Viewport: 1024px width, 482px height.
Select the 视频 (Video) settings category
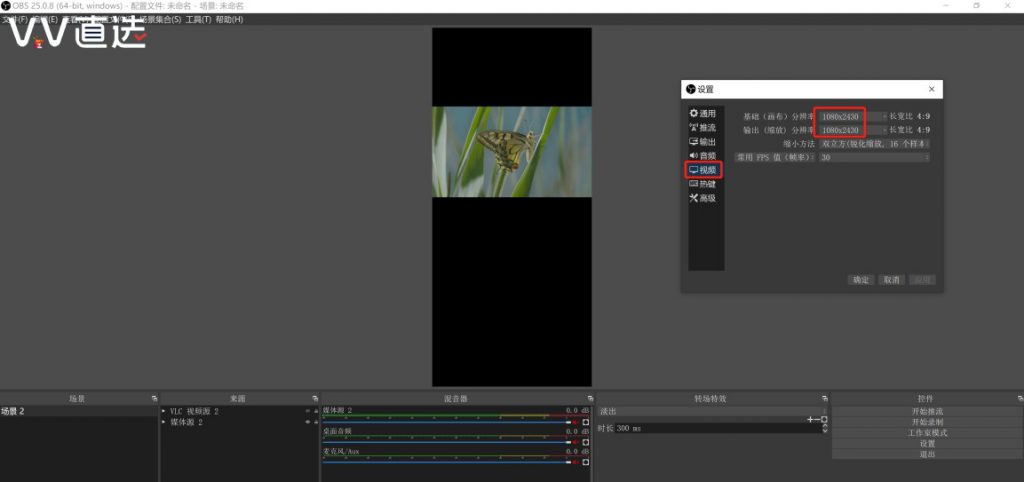click(703, 170)
